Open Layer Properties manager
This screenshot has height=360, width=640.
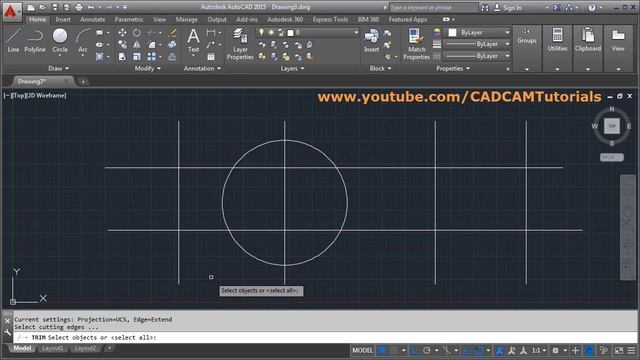pyautogui.click(x=240, y=44)
